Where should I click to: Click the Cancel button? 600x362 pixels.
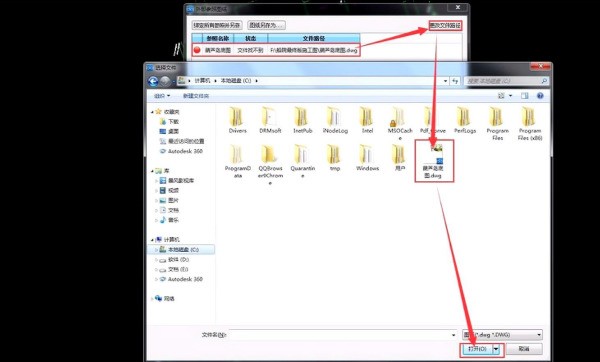point(523,349)
